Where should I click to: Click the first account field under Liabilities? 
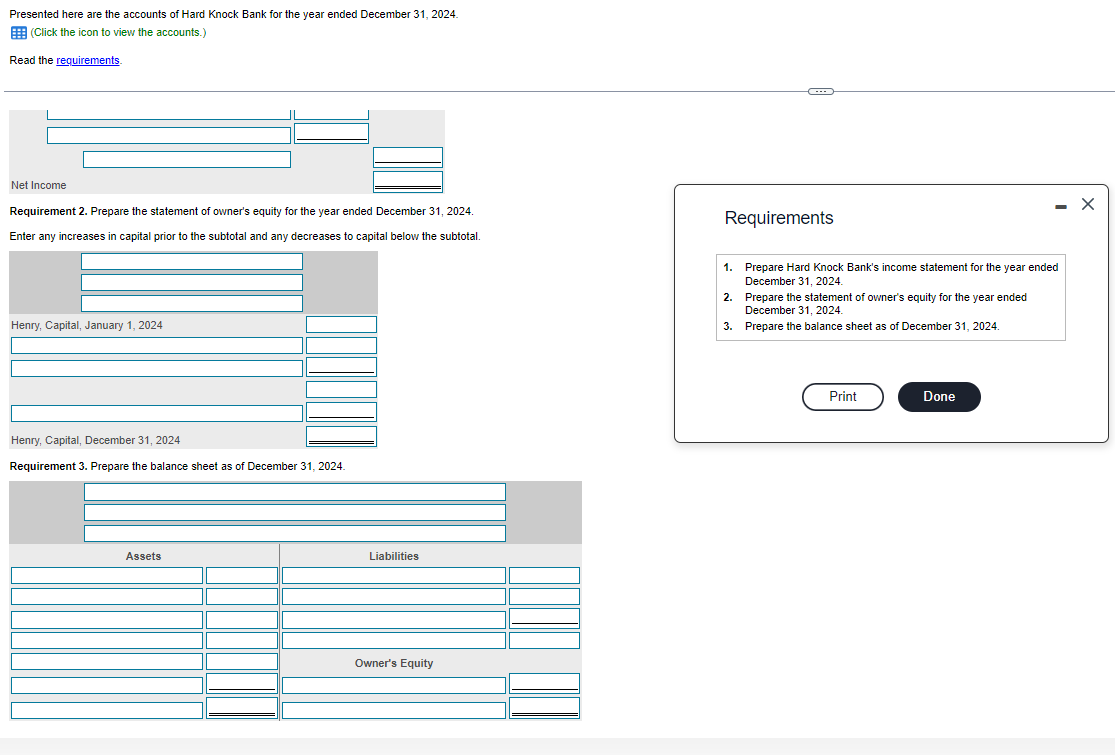tap(393, 574)
